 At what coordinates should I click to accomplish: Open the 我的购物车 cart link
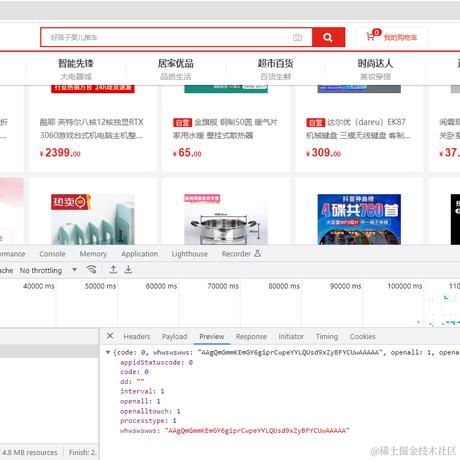click(x=400, y=37)
